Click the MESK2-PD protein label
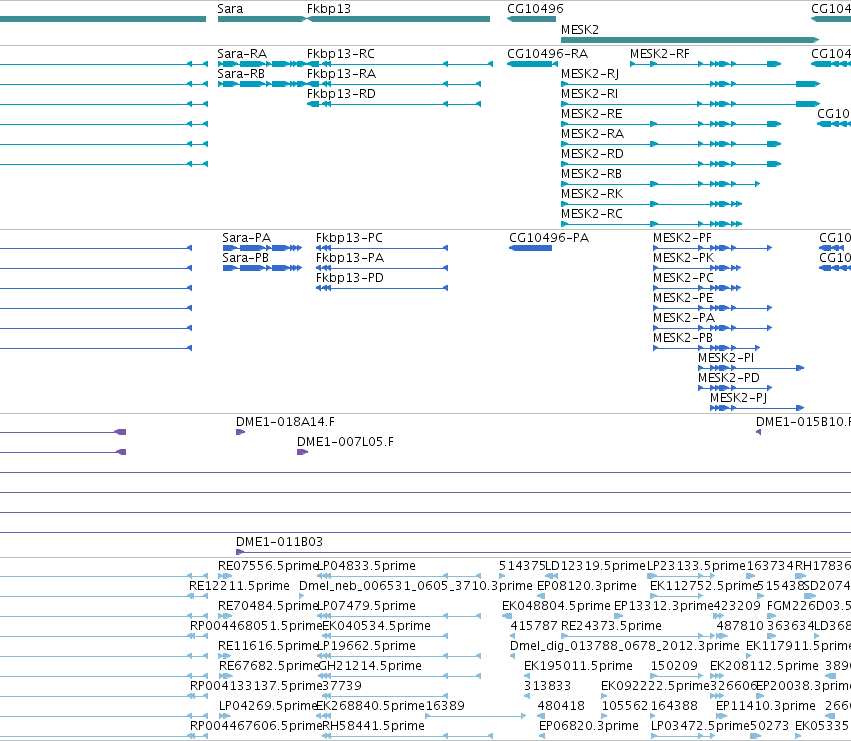 (729, 378)
